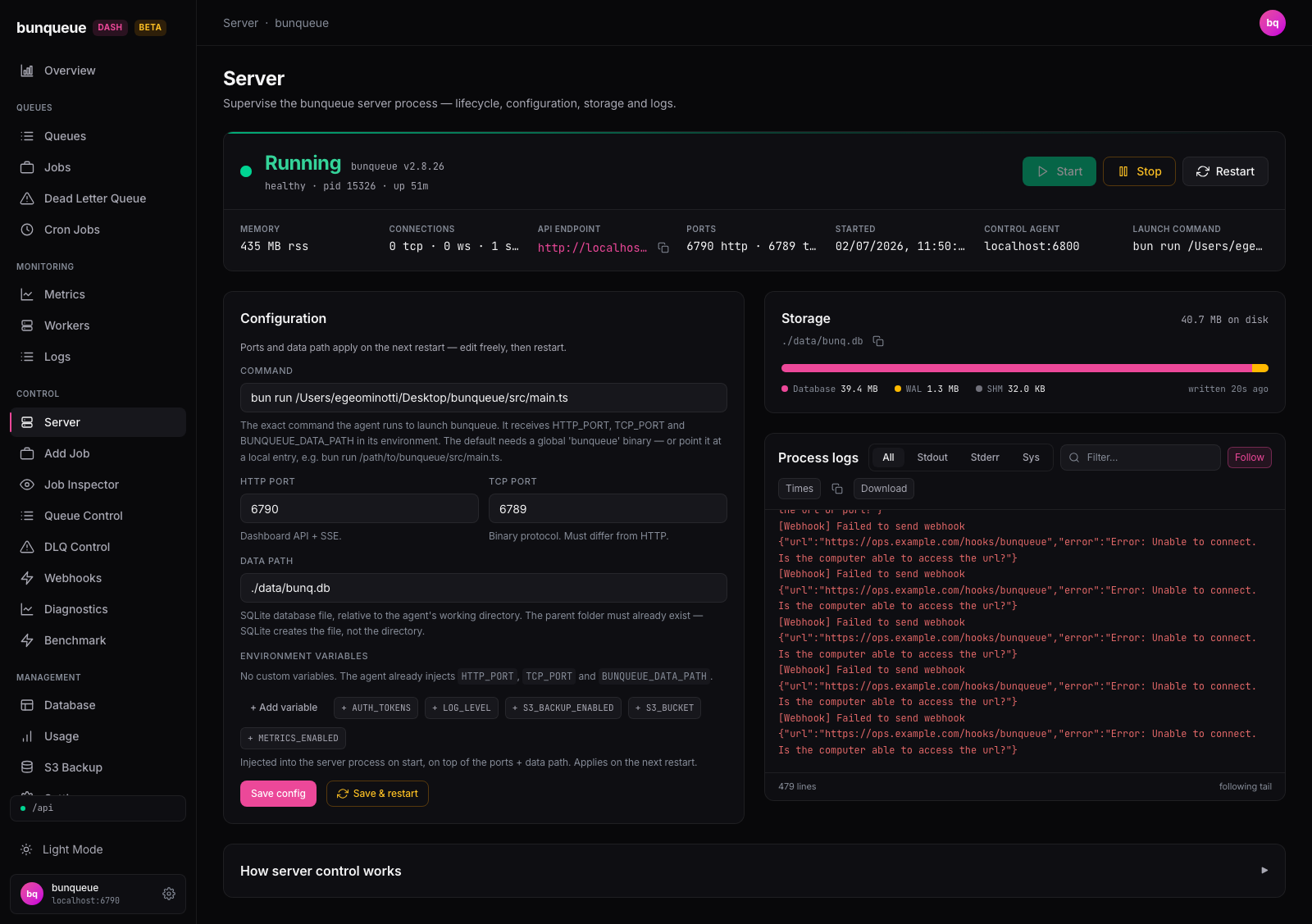Click the Benchmark bolt icon
Image resolution: width=1312 pixels, height=924 pixels.
pos(27,640)
